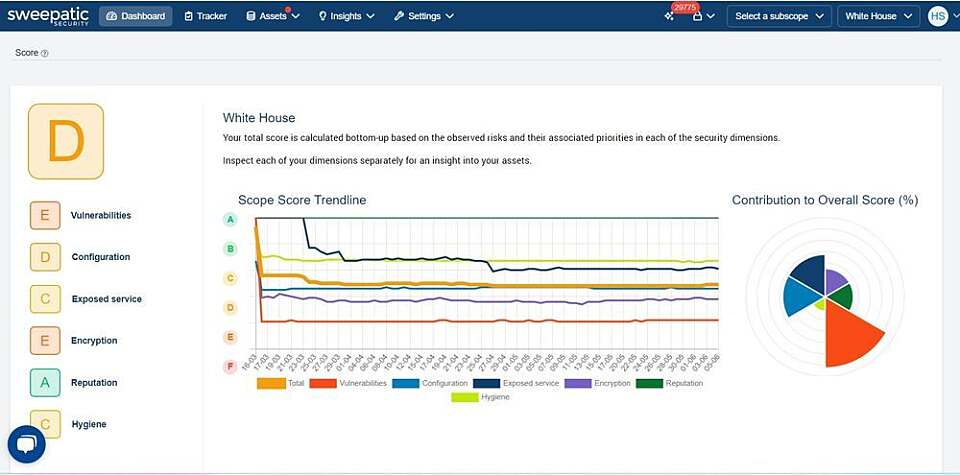Open the Configuration dimension
This screenshot has height=475, width=960.
point(101,257)
